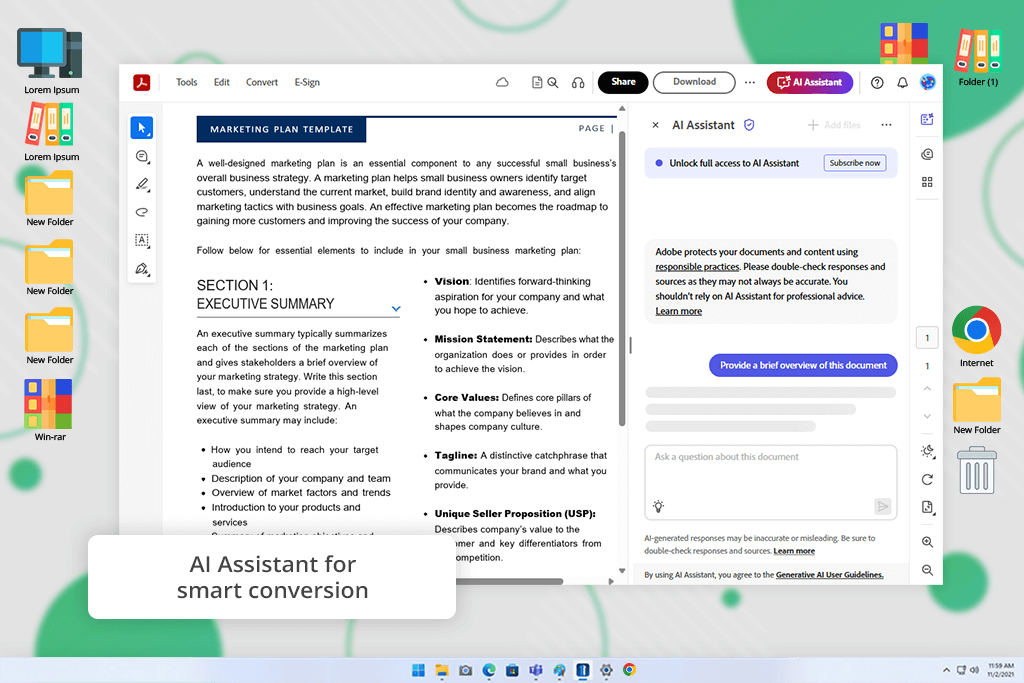Select the arrow selection tool
Image resolution: width=1024 pixels, height=683 pixels.
(142, 128)
